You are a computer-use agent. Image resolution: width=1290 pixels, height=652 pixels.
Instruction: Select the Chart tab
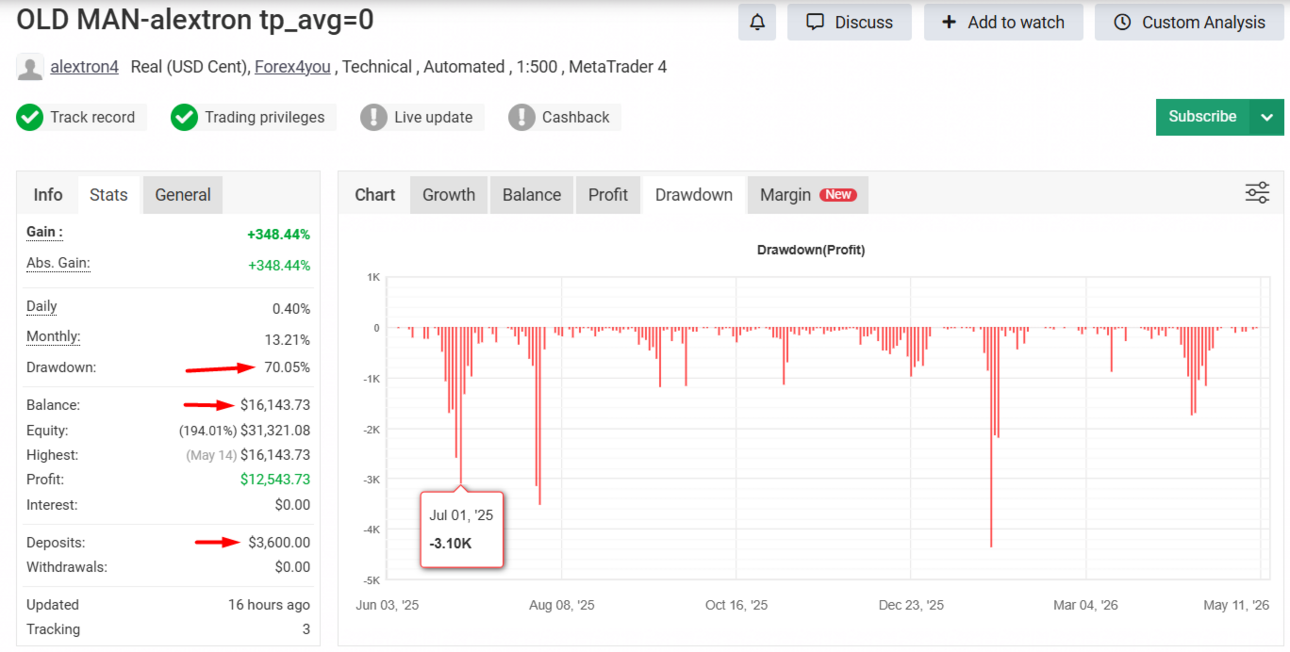375,195
